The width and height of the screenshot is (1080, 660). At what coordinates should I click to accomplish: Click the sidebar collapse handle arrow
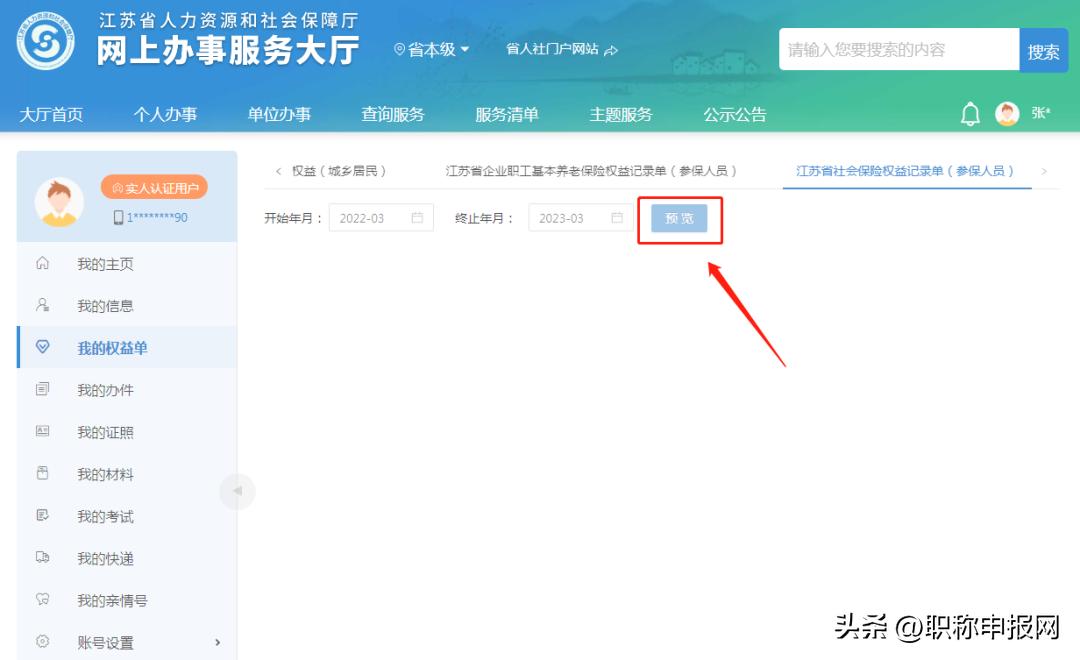coord(237,491)
